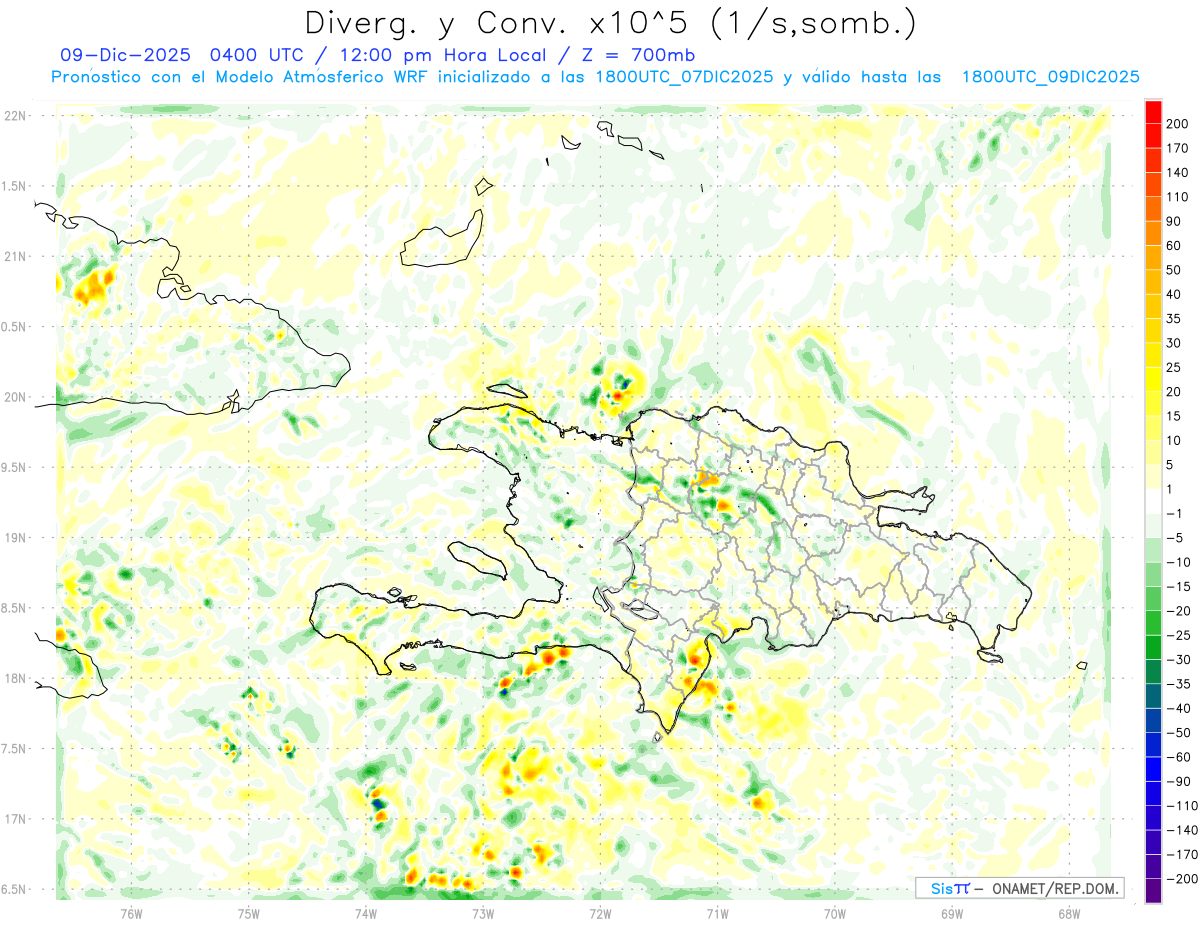Click the "0.5N" latitude label

(14, 327)
